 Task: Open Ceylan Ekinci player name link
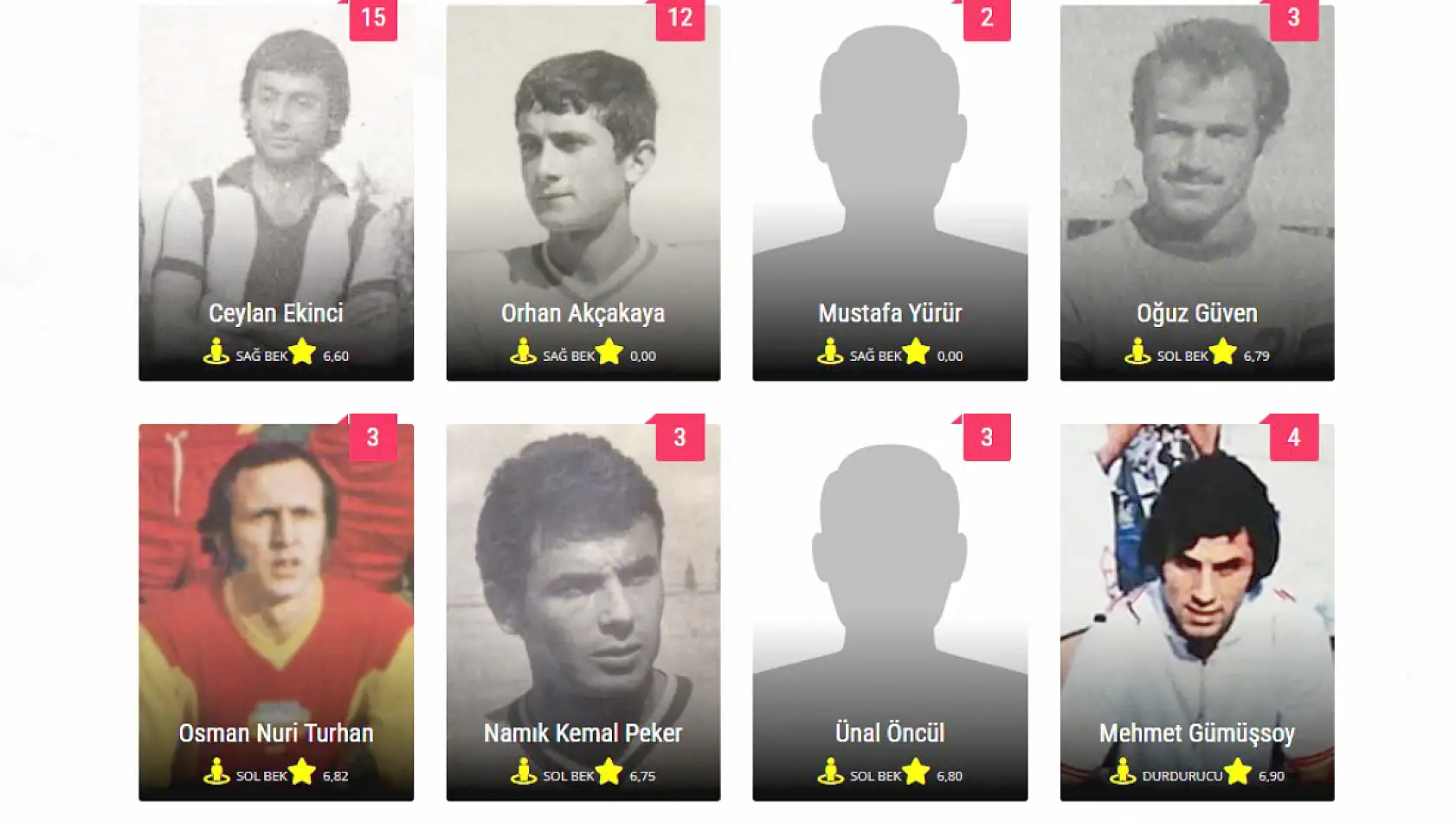[276, 313]
